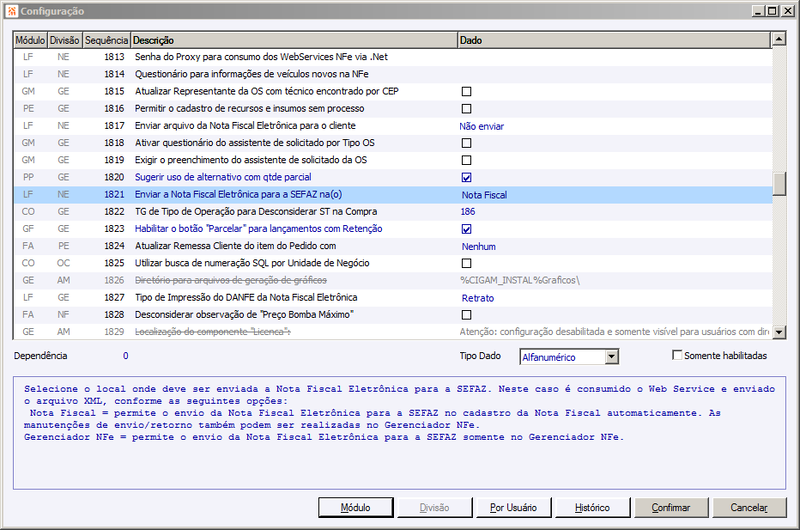Click the scrollbar down arrow
The image size is (800, 530).
[x=779, y=332]
